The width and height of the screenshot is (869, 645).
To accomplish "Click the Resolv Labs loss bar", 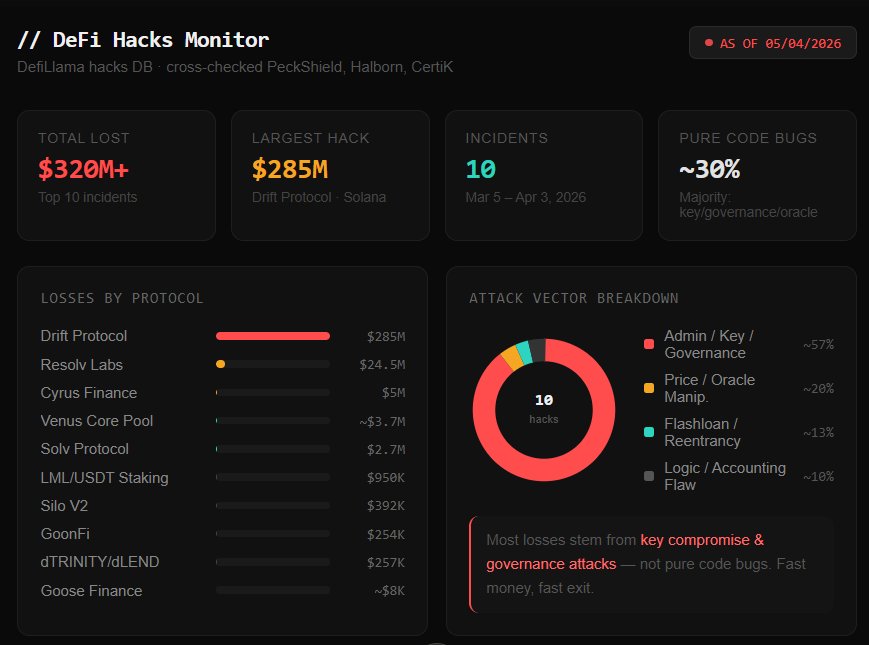I will click(x=272, y=365).
